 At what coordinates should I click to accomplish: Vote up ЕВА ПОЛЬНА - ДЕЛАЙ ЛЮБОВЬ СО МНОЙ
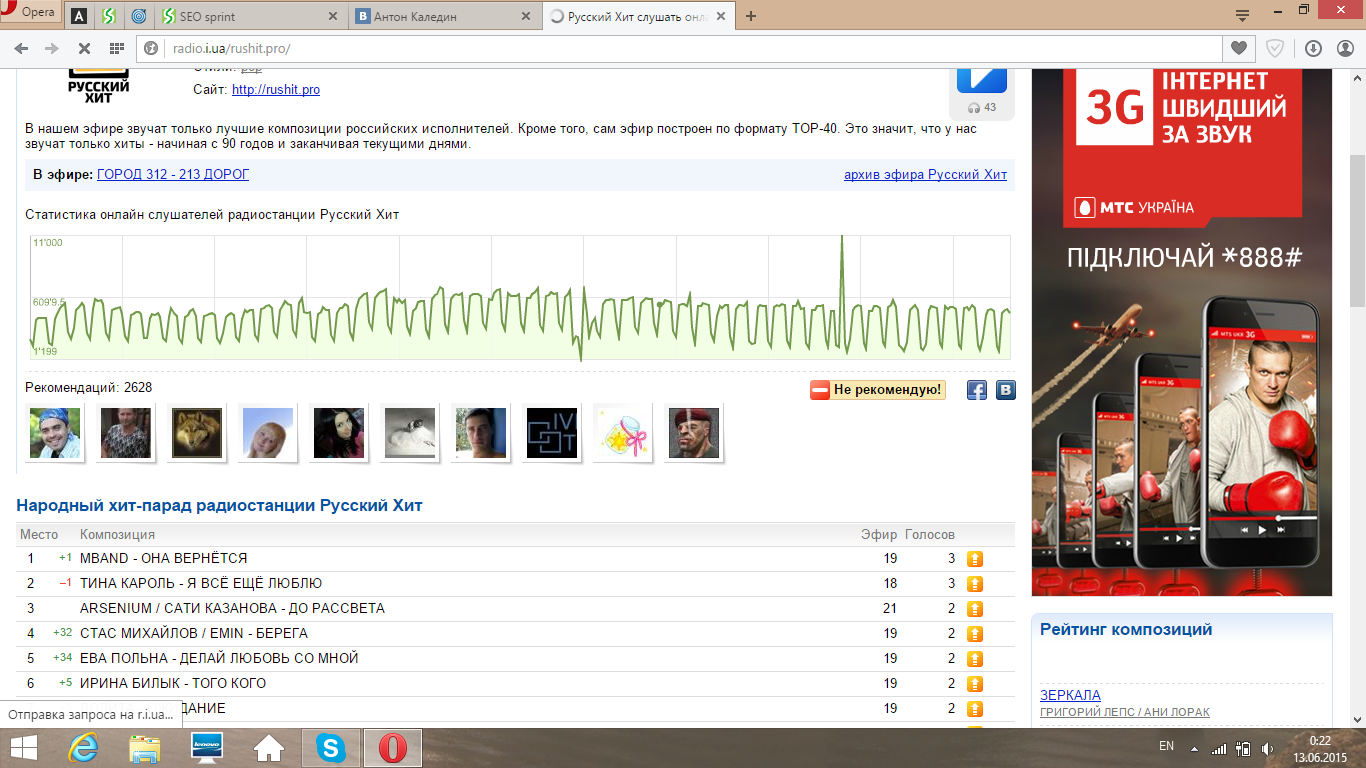(x=975, y=659)
